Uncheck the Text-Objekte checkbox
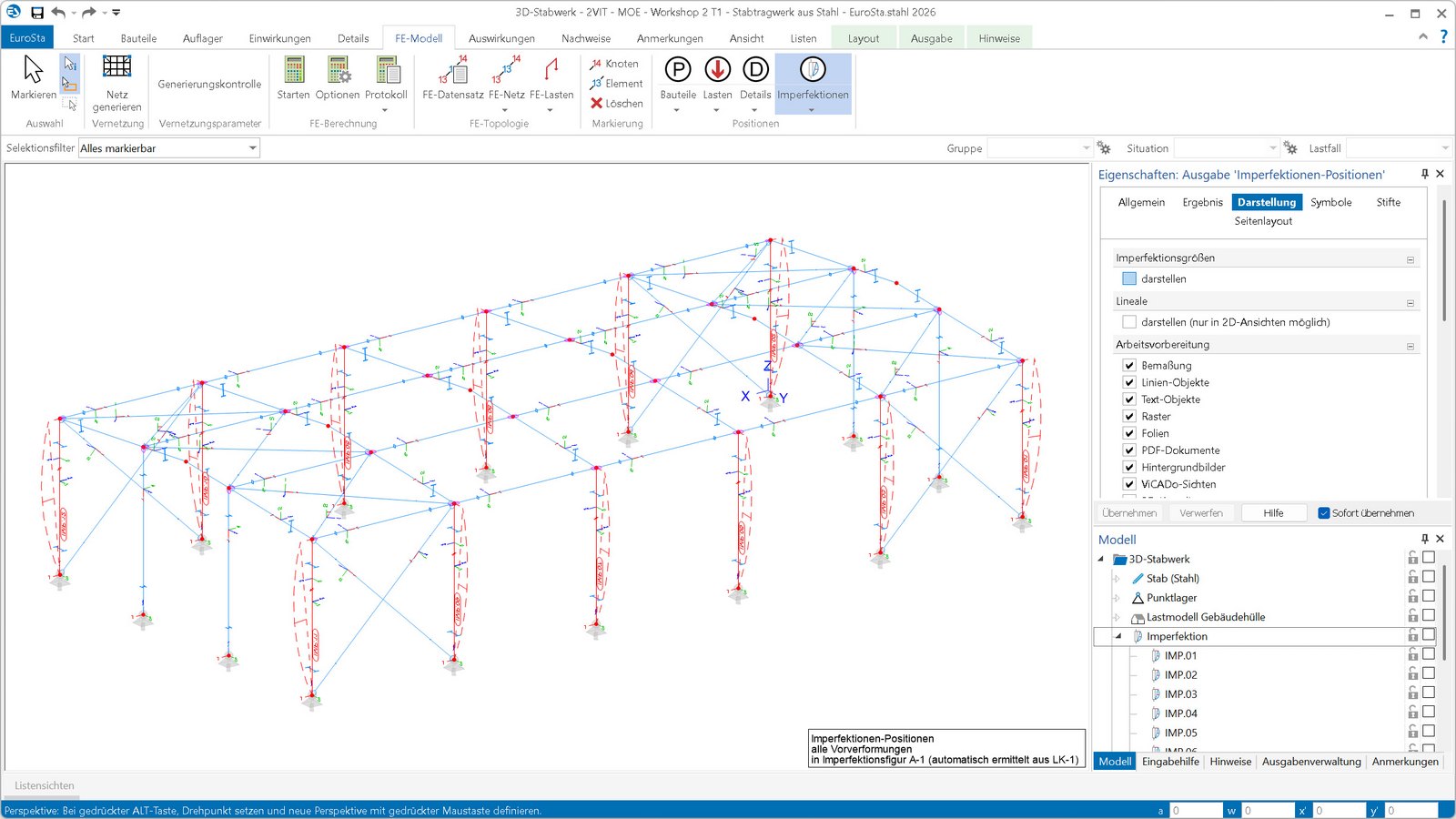The image size is (1456, 819). [1129, 399]
